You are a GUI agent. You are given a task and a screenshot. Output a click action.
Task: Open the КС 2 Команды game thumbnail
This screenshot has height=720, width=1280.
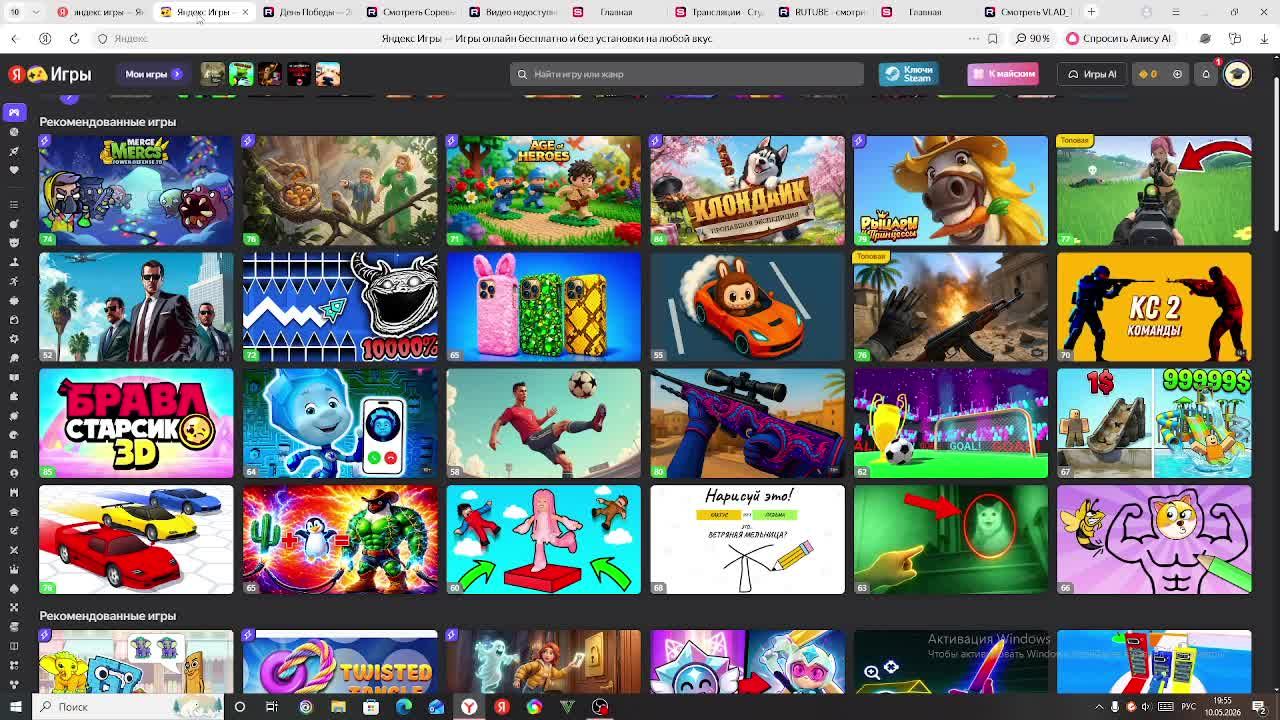(x=1154, y=307)
